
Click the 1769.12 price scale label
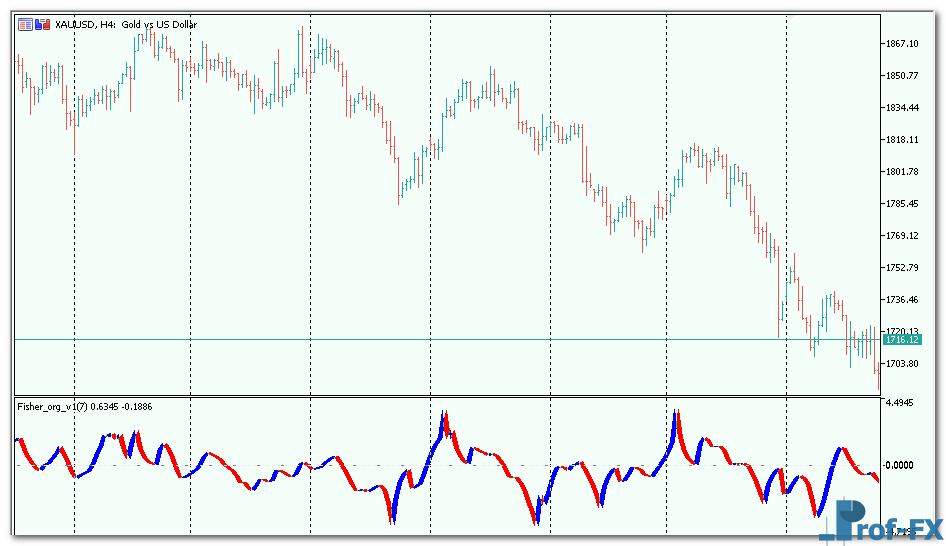pos(902,236)
